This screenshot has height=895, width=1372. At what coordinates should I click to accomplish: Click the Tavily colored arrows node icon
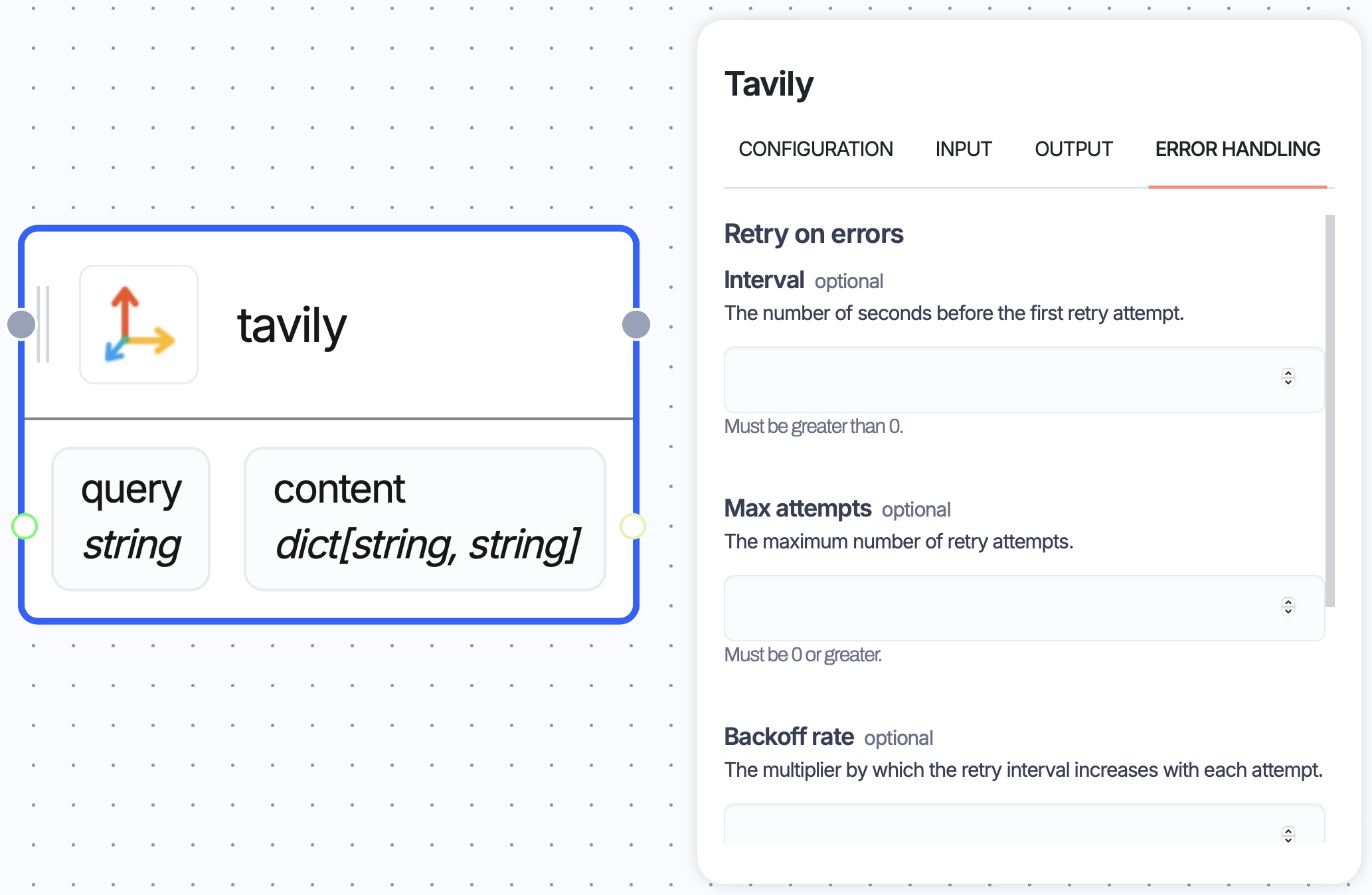pos(139,325)
